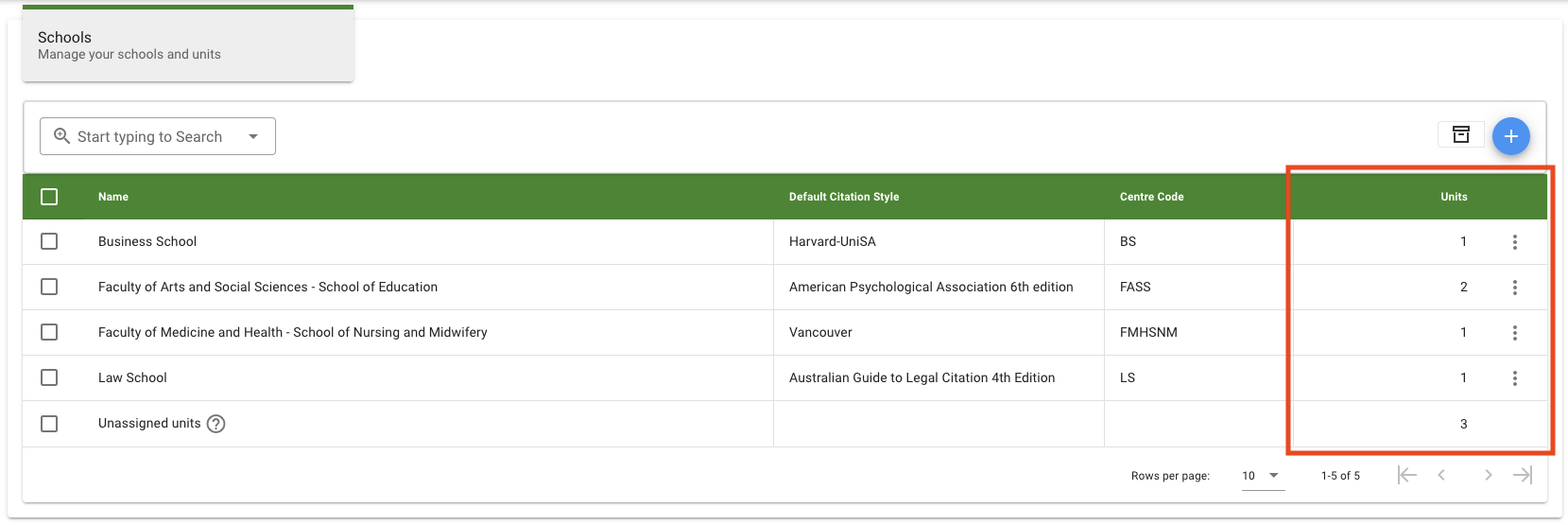1568x525 pixels.
Task: Click the help icon beside Unassigned units
Action: (215, 424)
